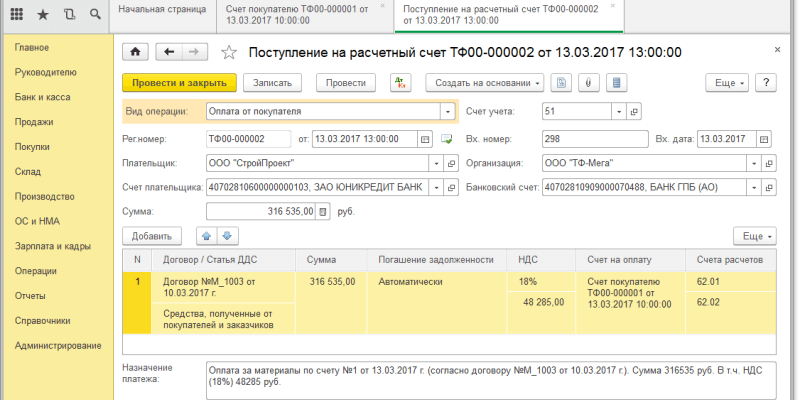
Task: Open the Администрирование section
Action: (x=58, y=345)
